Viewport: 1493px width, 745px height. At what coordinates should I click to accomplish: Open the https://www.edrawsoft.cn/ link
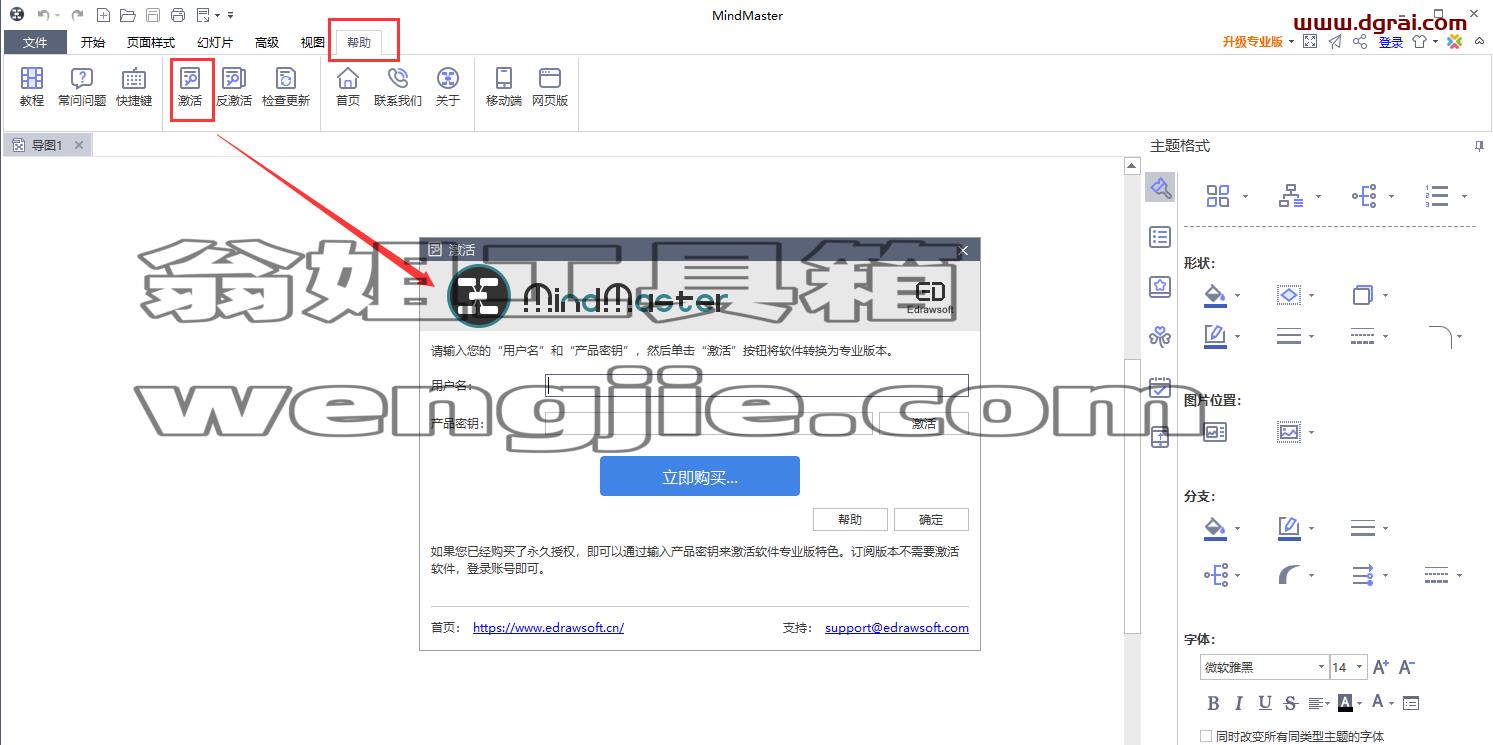pos(548,628)
